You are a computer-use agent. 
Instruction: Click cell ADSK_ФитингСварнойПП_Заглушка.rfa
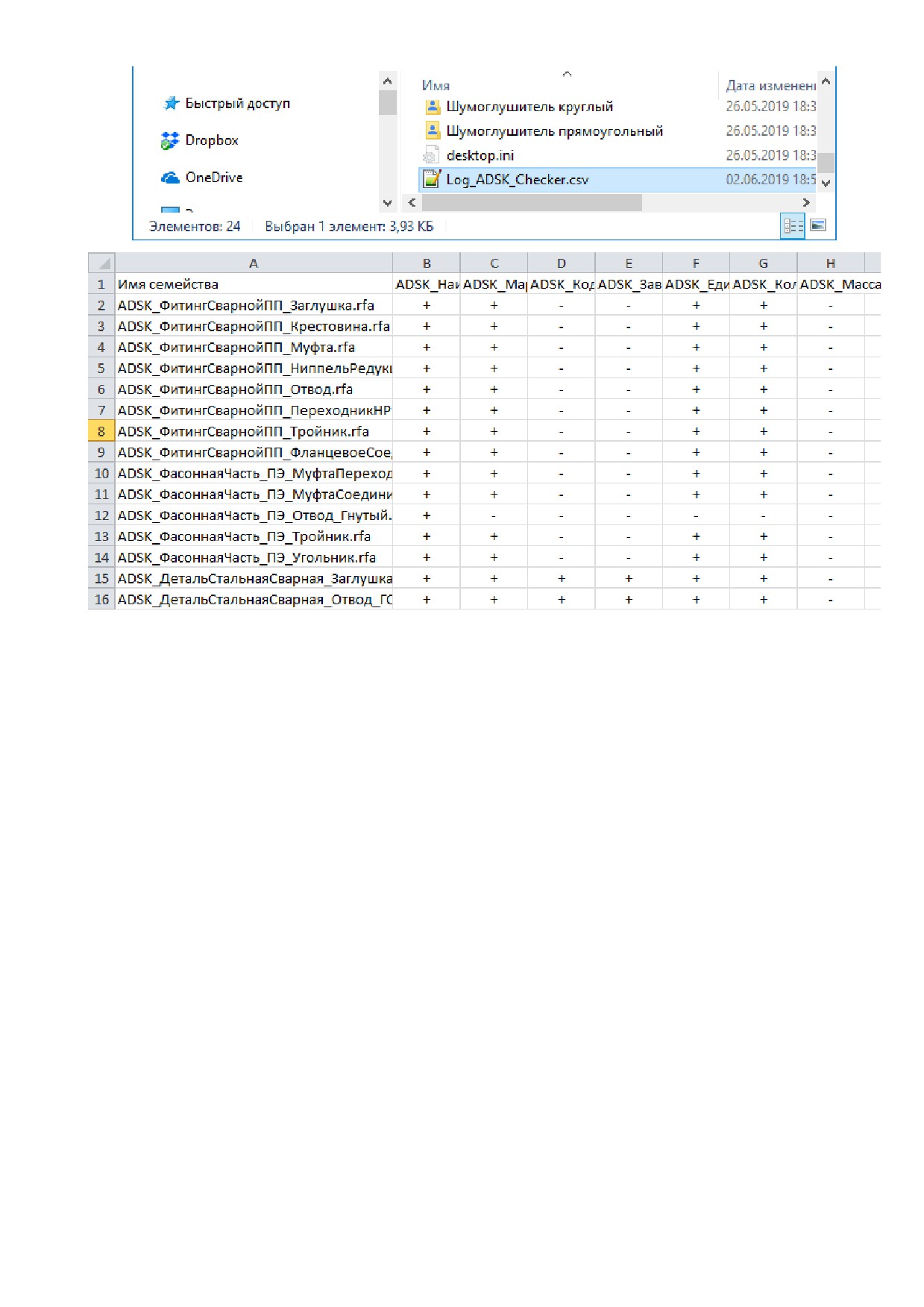pos(254,305)
